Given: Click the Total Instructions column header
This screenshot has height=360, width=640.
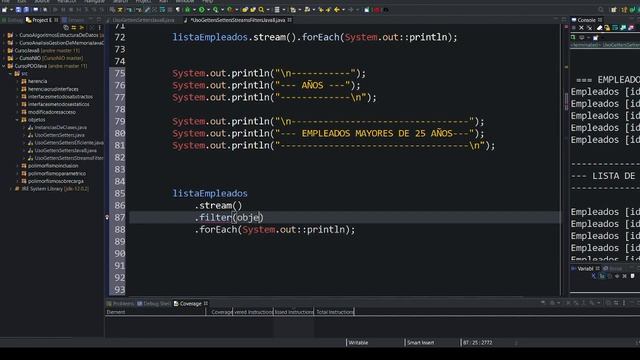Looking at the screenshot, I should tap(334, 312).
